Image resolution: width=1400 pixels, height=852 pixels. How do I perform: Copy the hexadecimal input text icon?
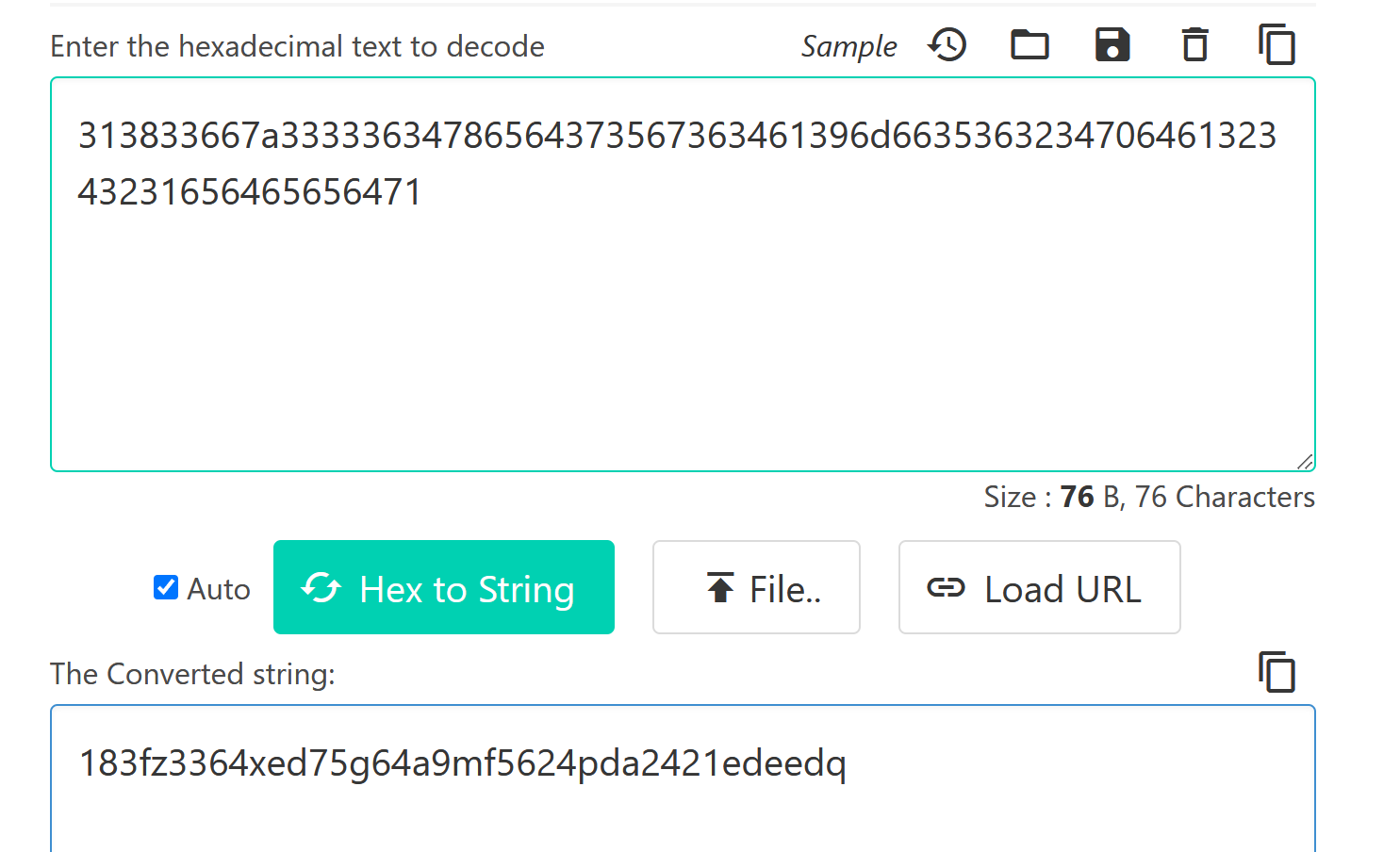click(1277, 44)
